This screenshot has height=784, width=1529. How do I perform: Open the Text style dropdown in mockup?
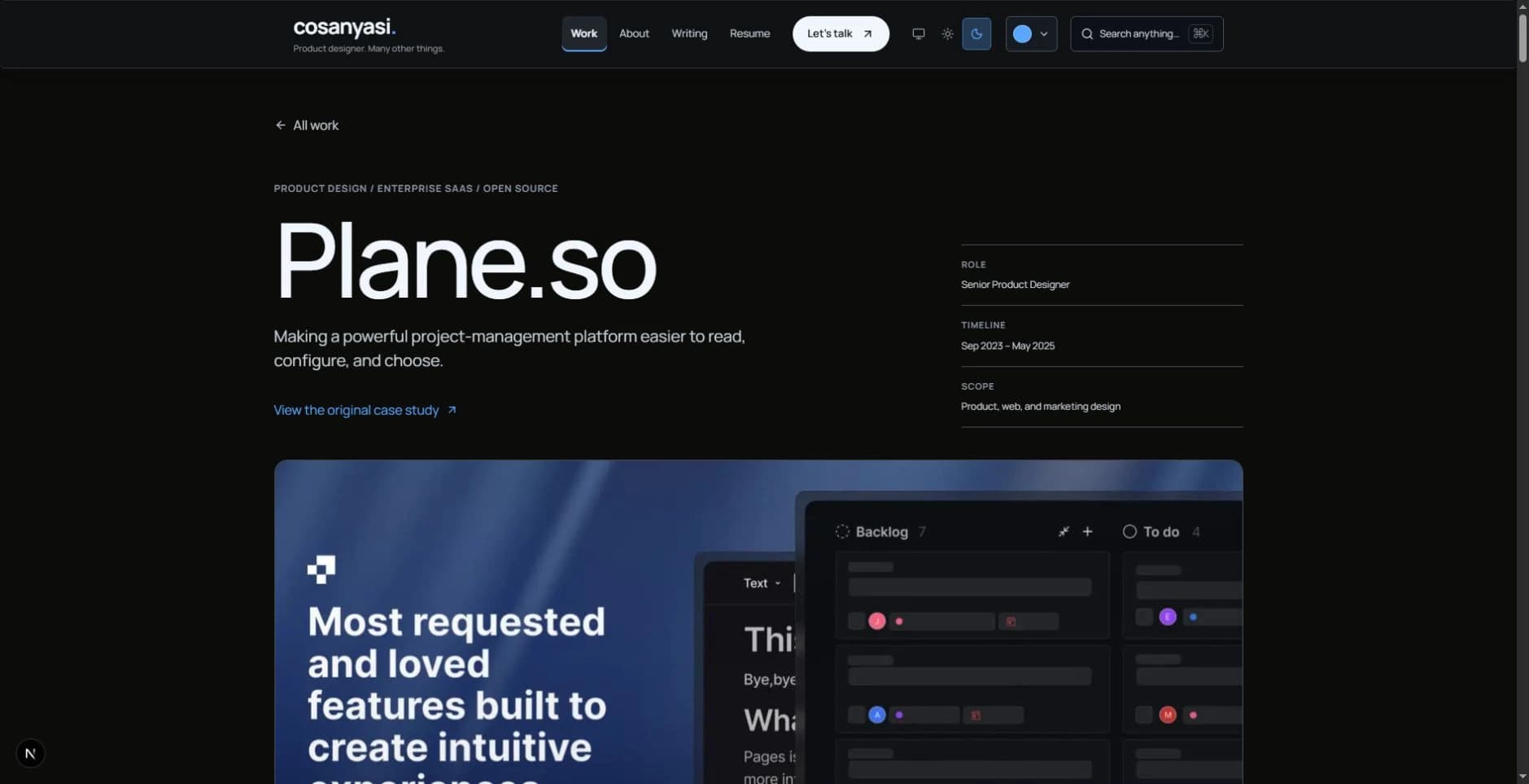pyautogui.click(x=762, y=583)
